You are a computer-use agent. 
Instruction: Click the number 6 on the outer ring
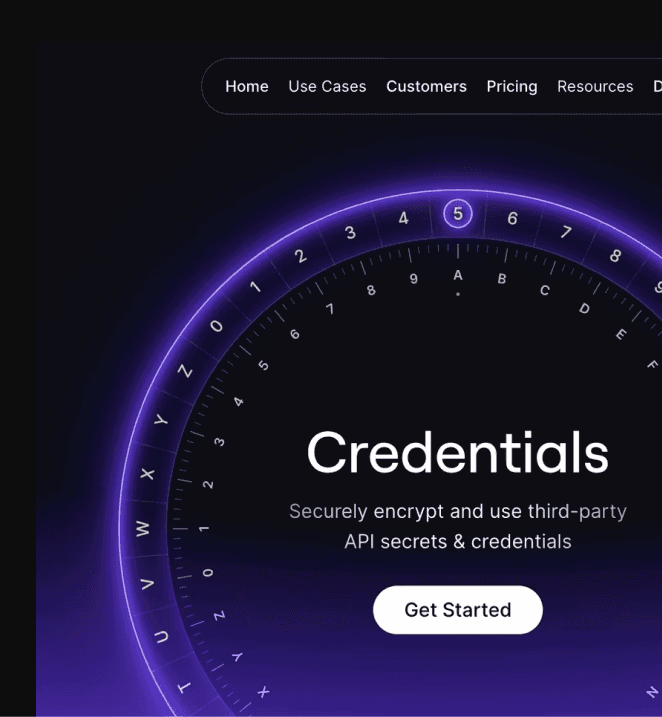(512, 219)
